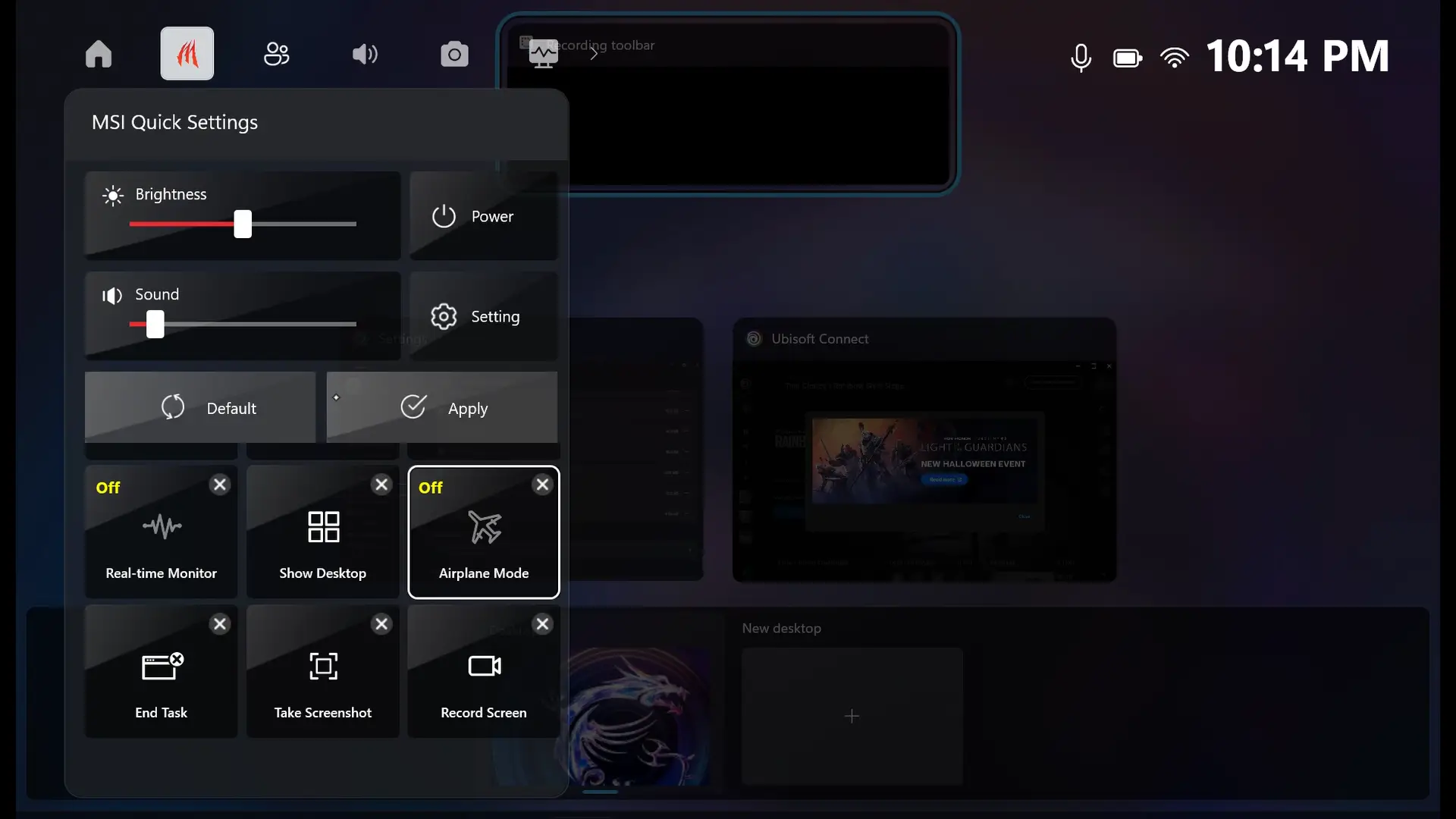This screenshot has height=819, width=1456.
Task: Expand the widget bar chevron arrow
Action: click(x=595, y=54)
